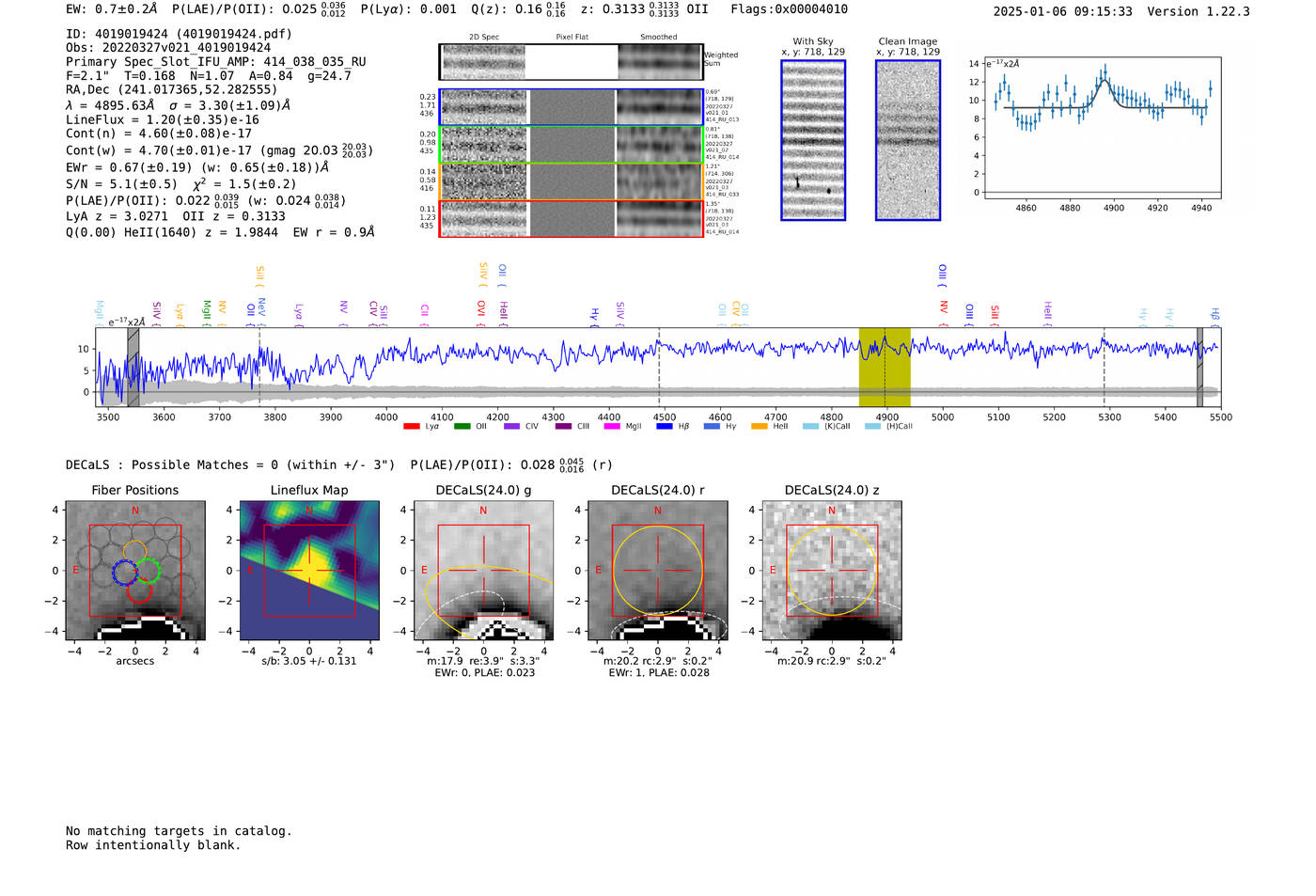1316x896 pixels.
Task: Select the orange-bordered fiber spectrum row
Action: [572, 181]
